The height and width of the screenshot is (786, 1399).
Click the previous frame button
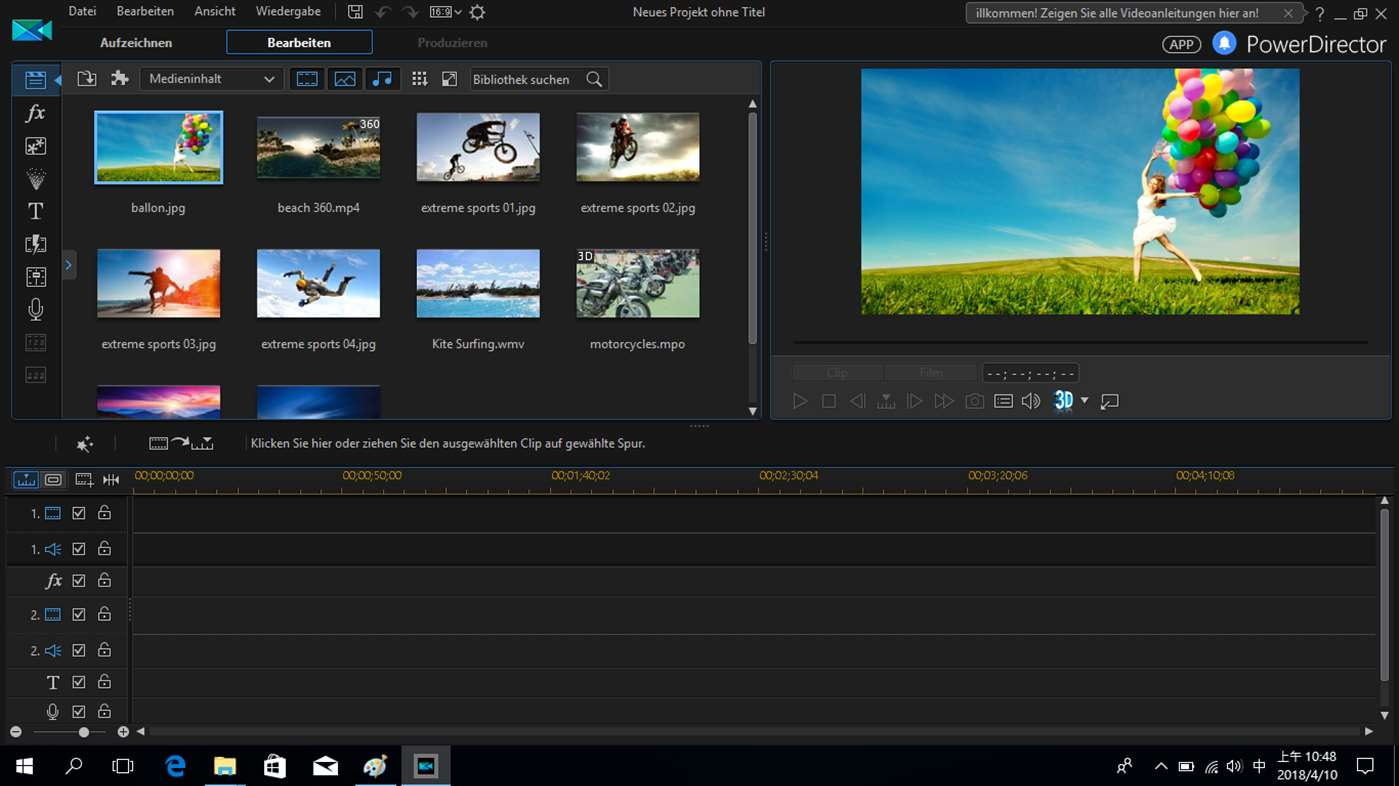(x=857, y=401)
